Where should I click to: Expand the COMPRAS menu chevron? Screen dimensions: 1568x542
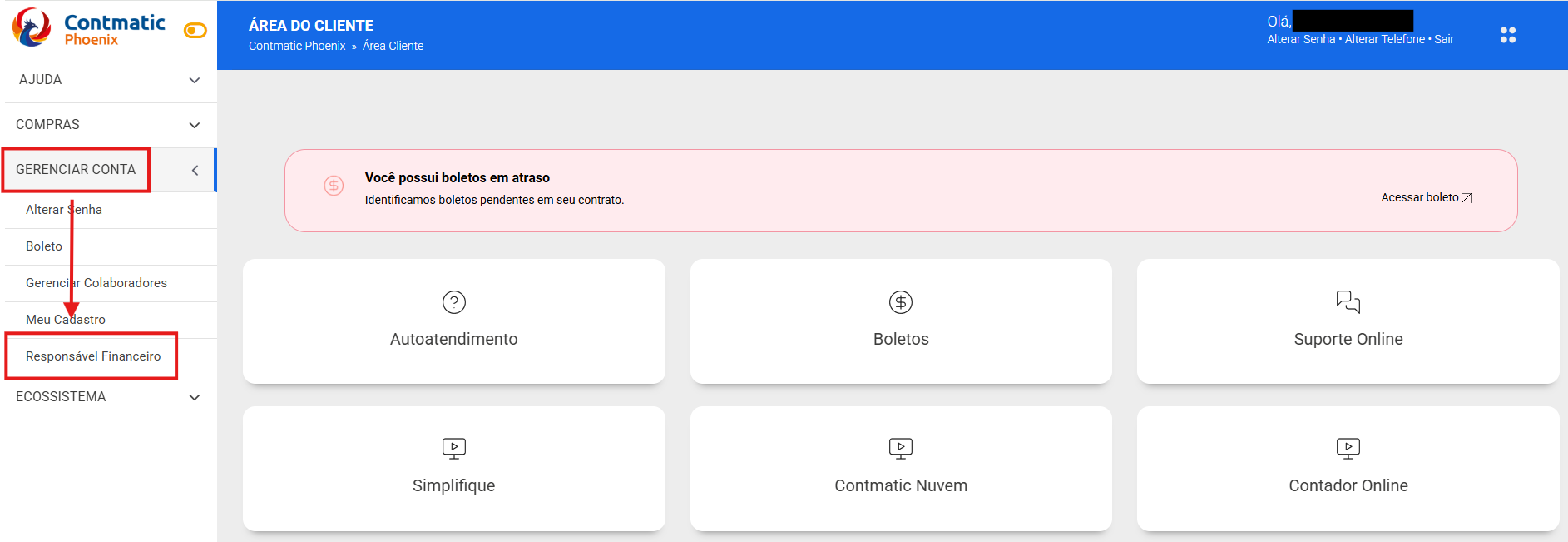point(195,126)
